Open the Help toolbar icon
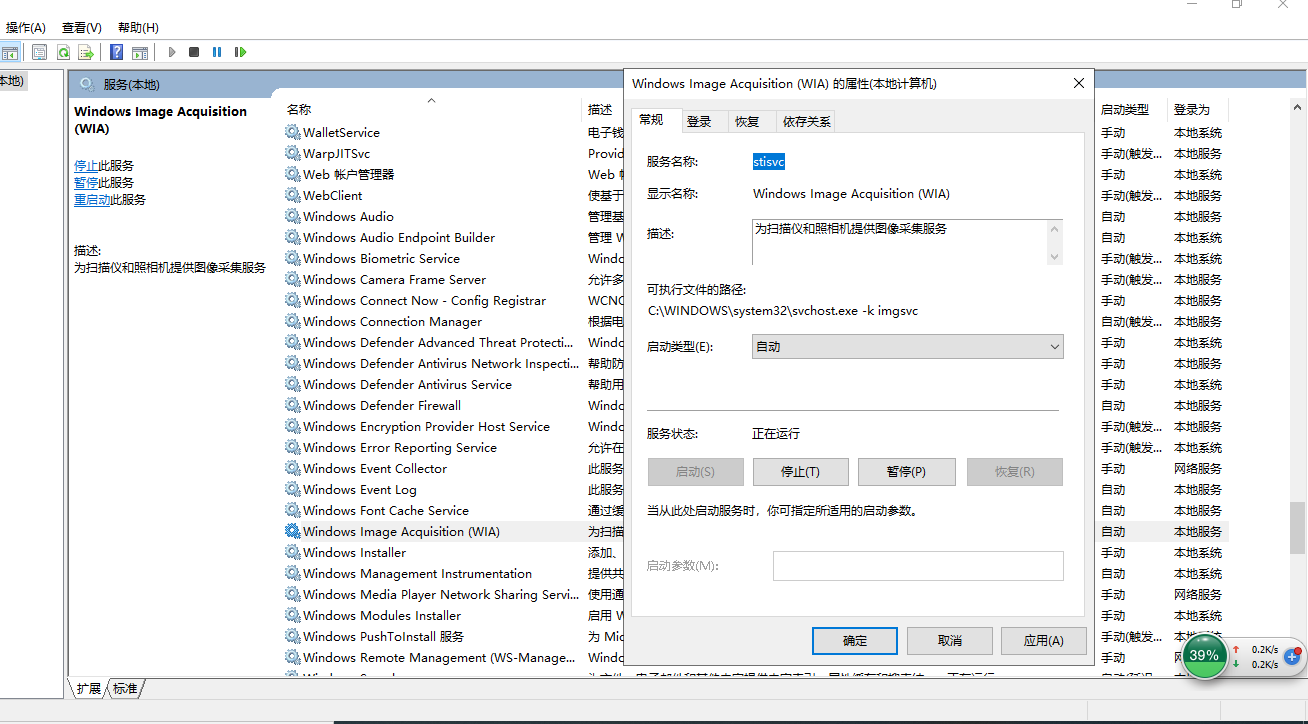The height and width of the screenshot is (724, 1308). click(117, 52)
